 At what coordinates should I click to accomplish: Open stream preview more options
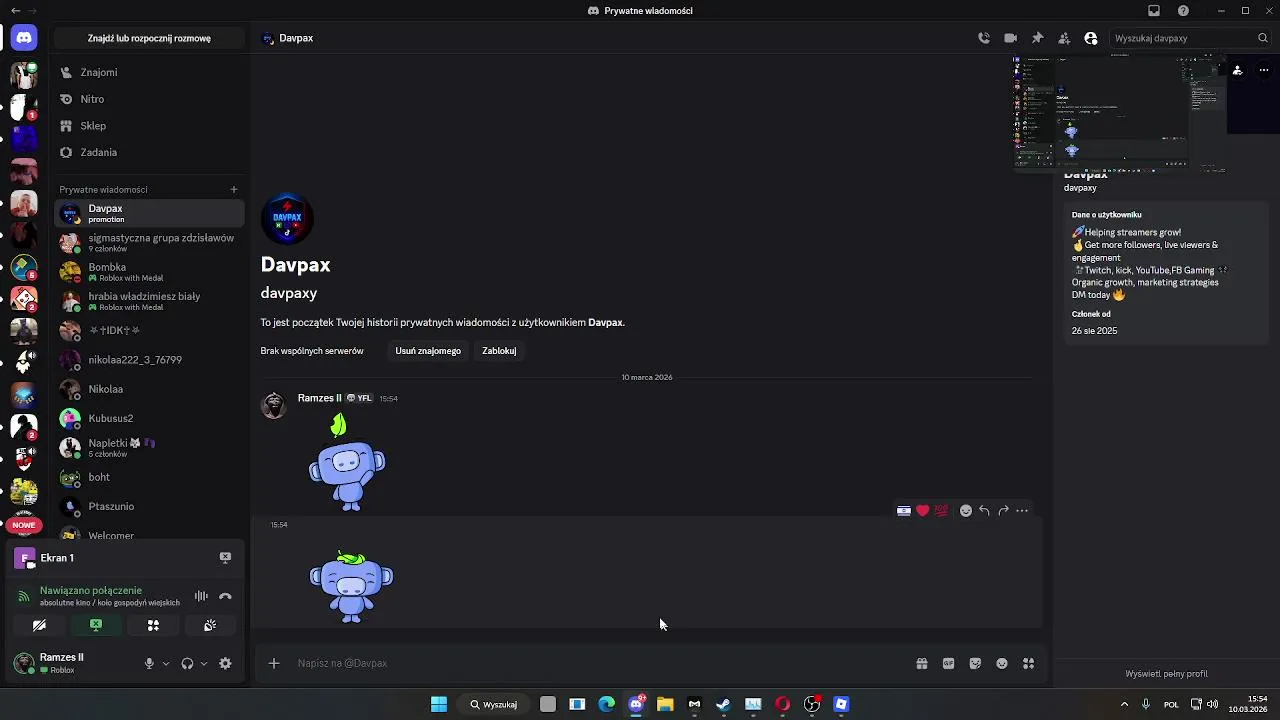[x=1264, y=70]
